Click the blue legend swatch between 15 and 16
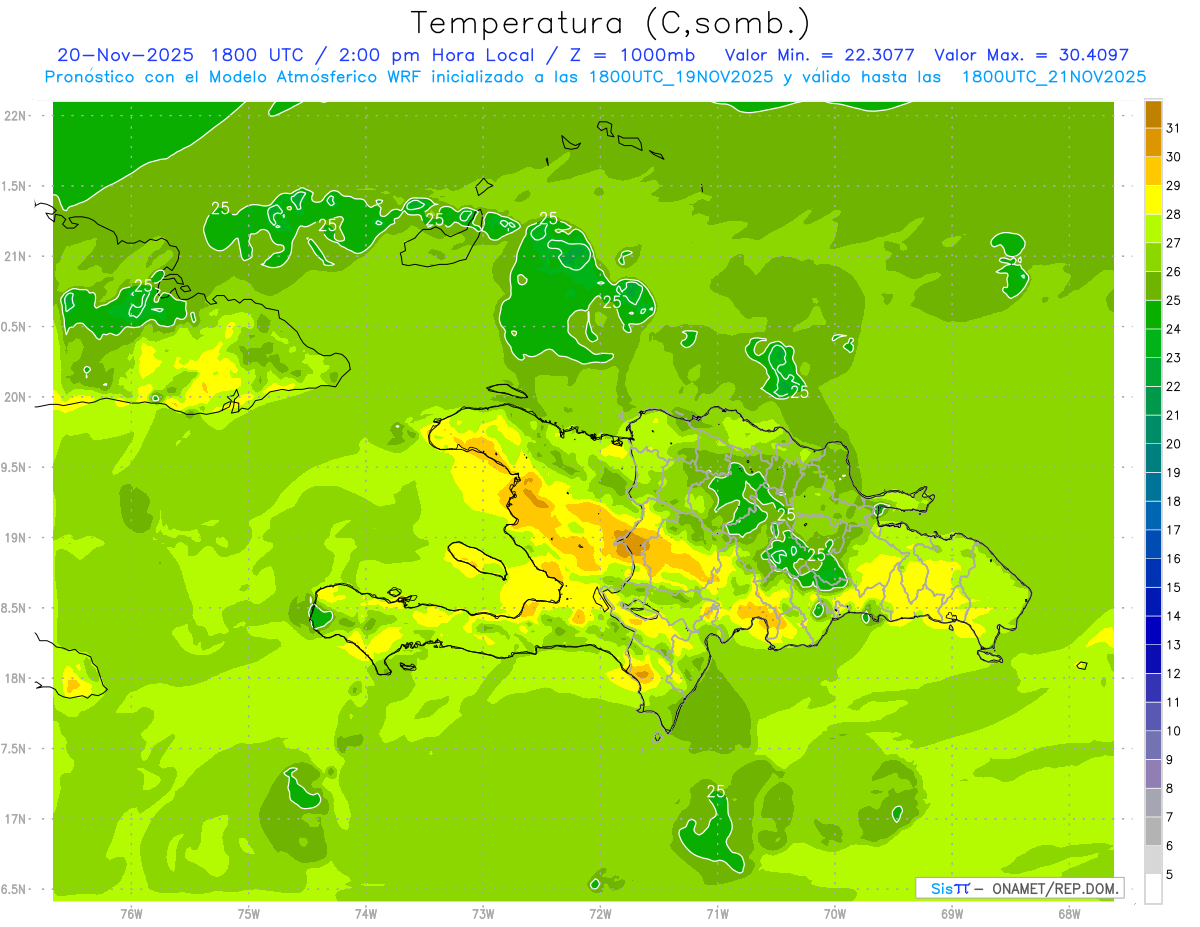Image resolution: width=1200 pixels, height=927 pixels. (1153, 573)
